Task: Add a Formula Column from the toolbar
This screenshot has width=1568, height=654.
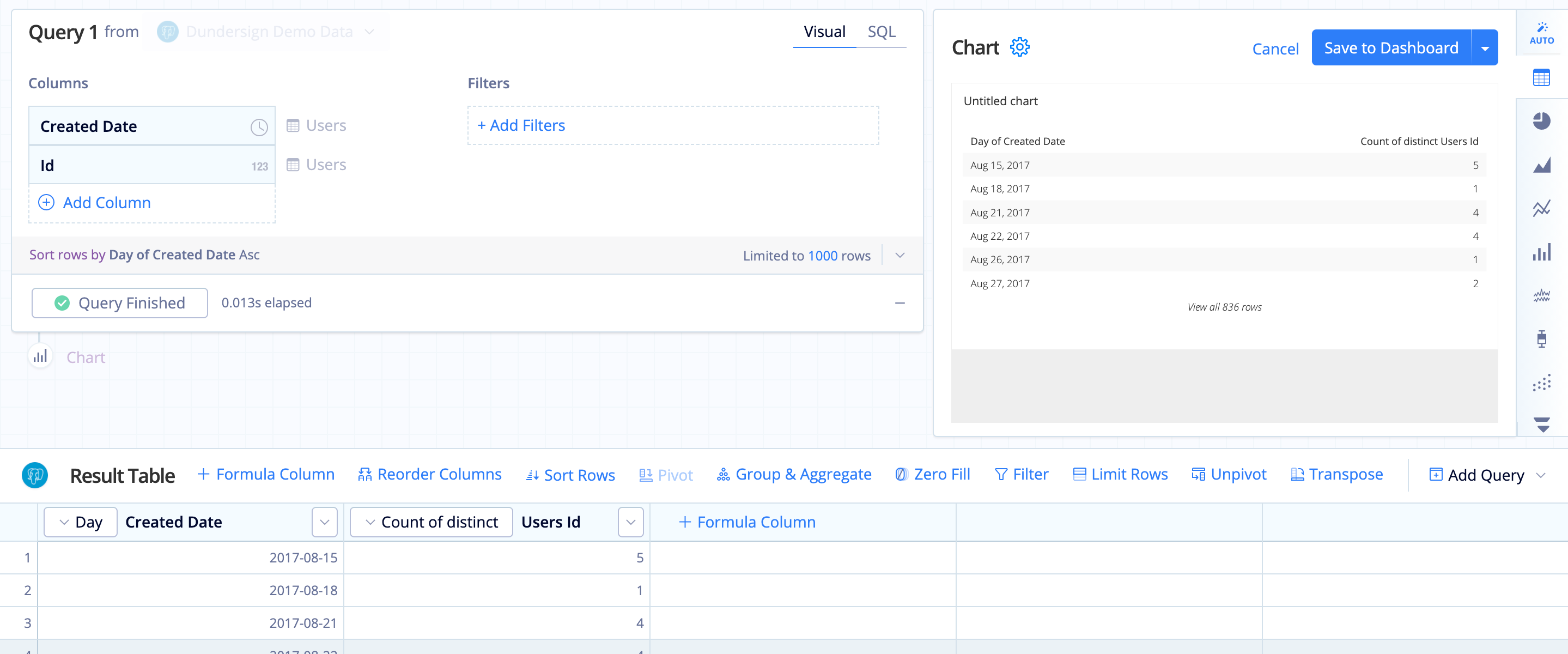Action: (x=265, y=474)
